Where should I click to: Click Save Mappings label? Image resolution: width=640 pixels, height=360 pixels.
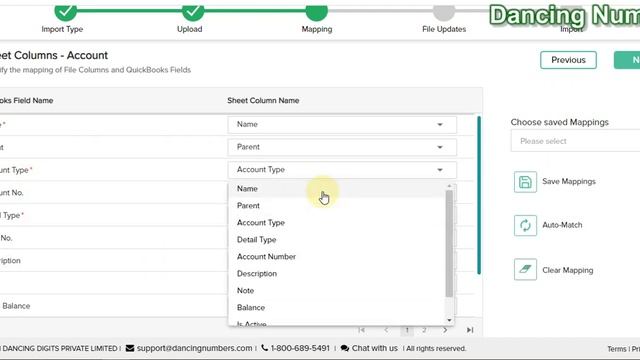click(569, 182)
